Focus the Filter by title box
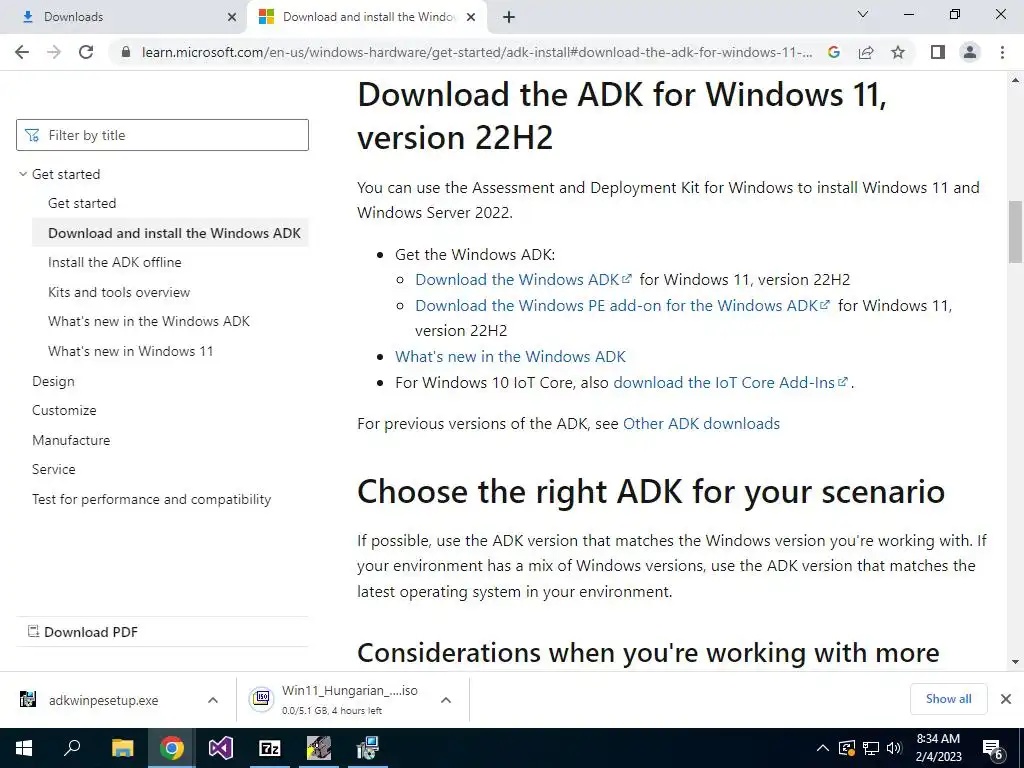 pyautogui.click(x=162, y=135)
